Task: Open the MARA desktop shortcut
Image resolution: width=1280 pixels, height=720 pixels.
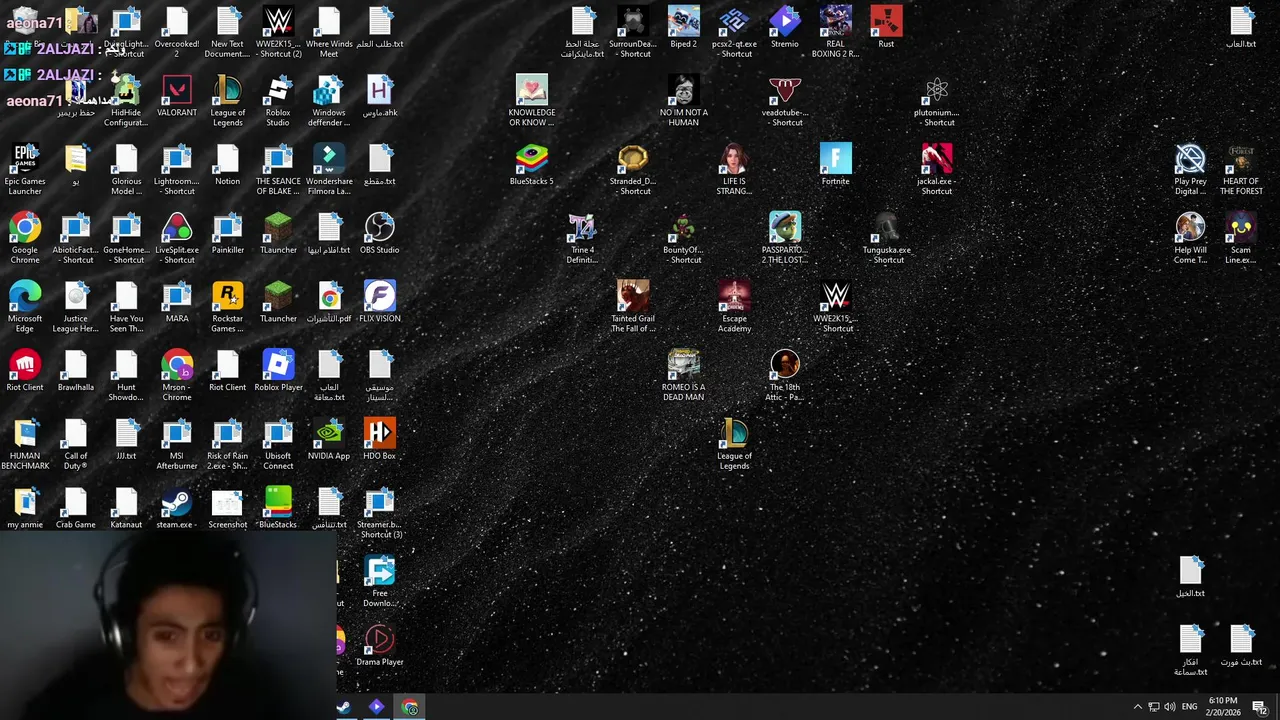Action: coord(177,301)
